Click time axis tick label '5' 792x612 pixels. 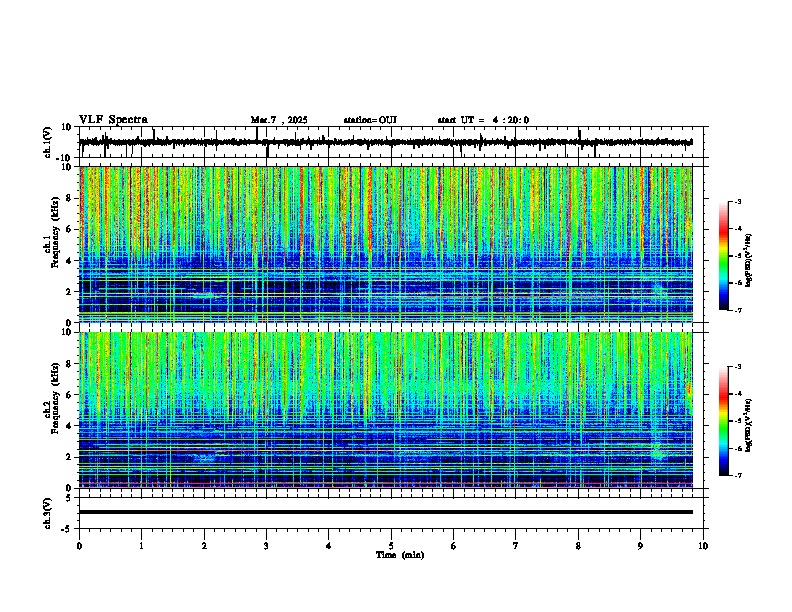click(x=391, y=546)
